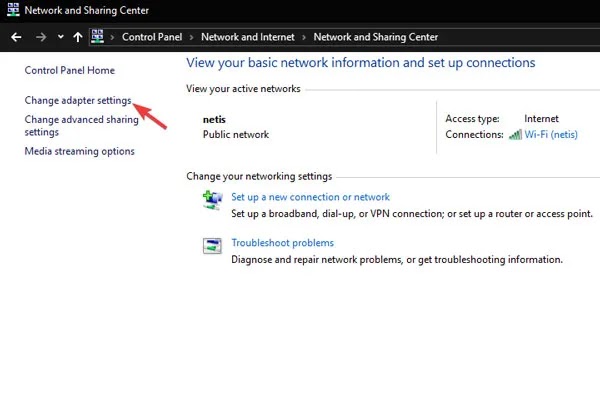The image size is (600, 400).
Task: Click Set up a new connection or network
Action: click(x=310, y=197)
